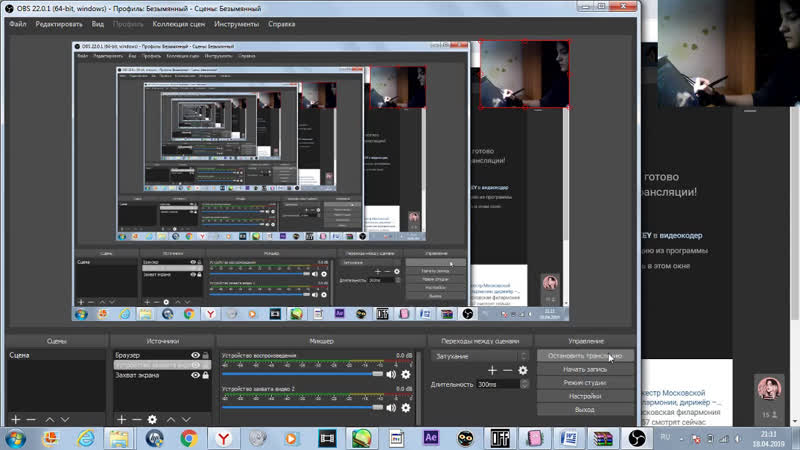Image resolution: width=800 pixels, height=450 pixels.
Task: Toggle visibility of the Захват экрана source
Action: [195, 375]
